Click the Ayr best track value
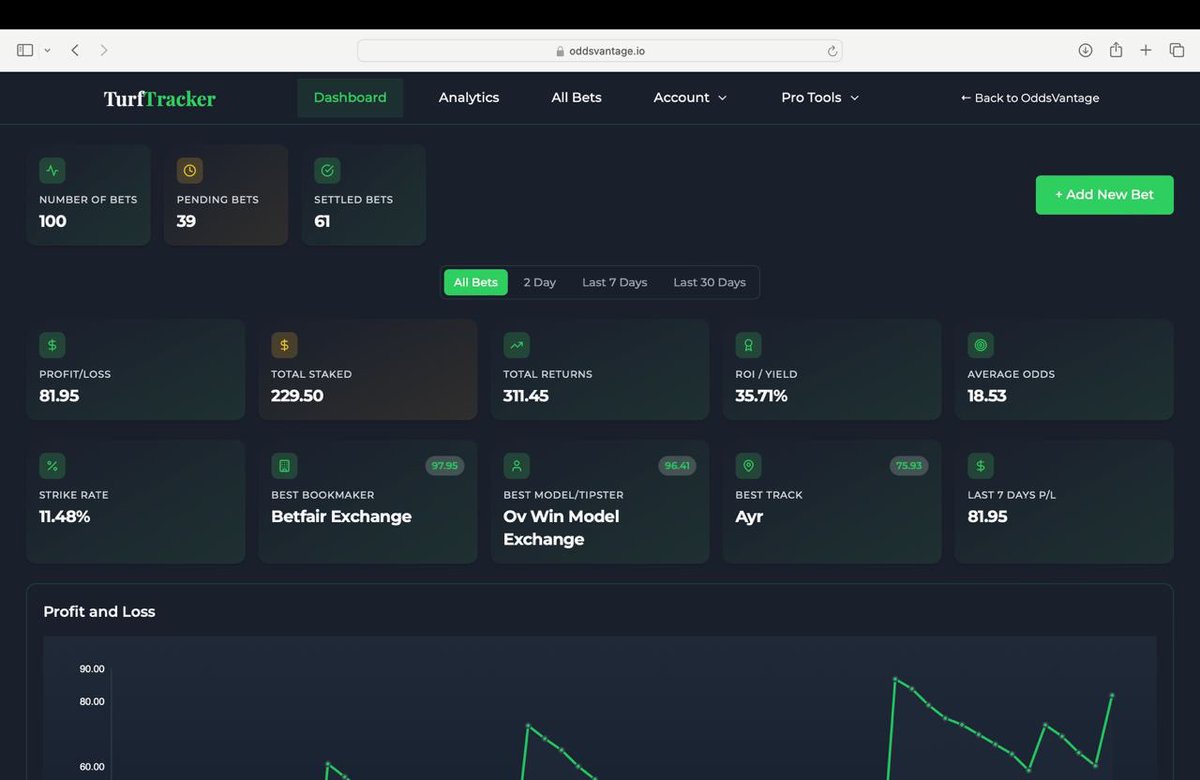1200x780 pixels. (749, 517)
